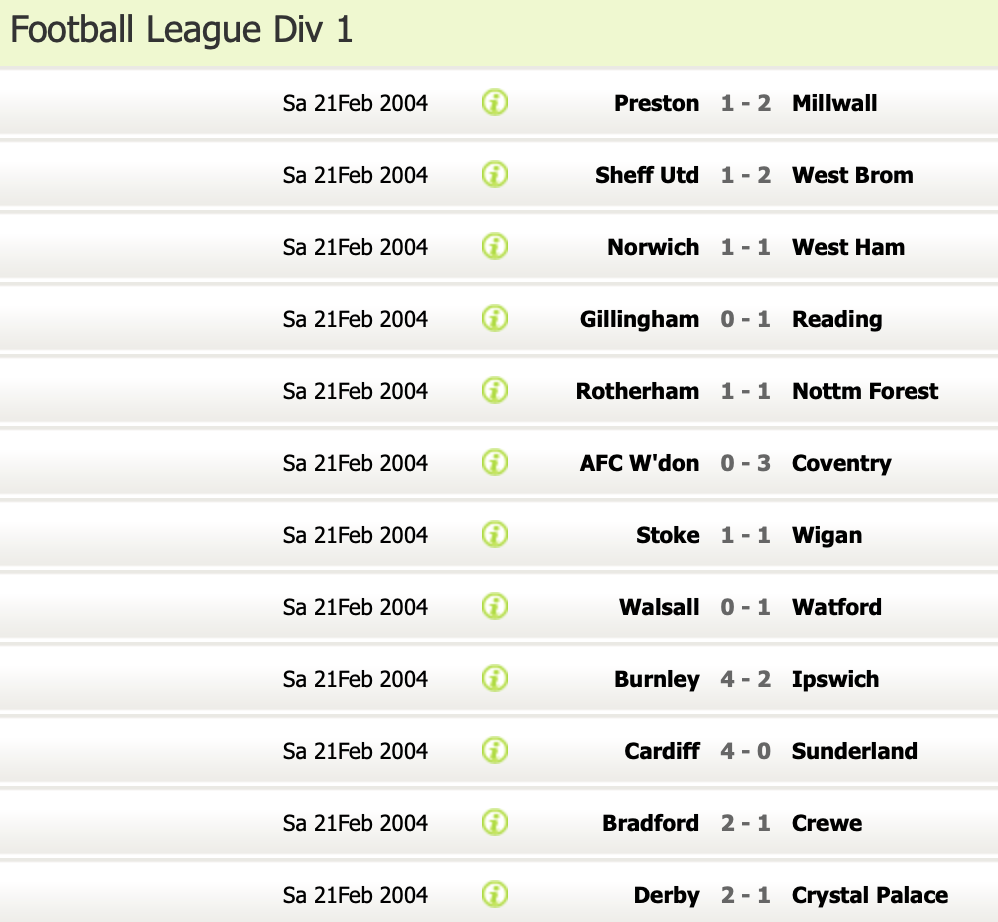The width and height of the screenshot is (998, 922).
Task: Click info icon for Rotherham match
Action: pyautogui.click(x=495, y=390)
